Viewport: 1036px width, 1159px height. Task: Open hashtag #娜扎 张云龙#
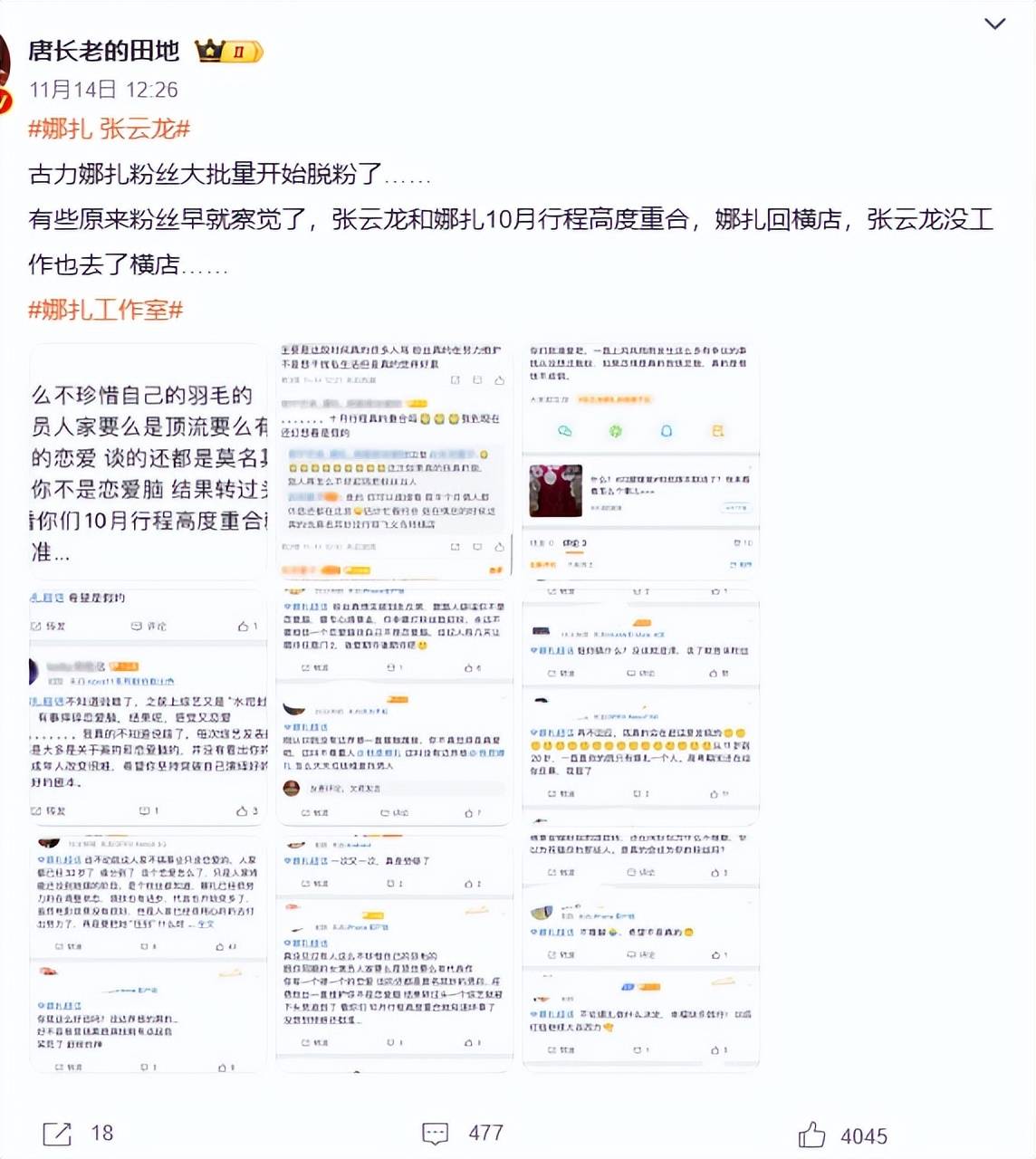coord(110,129)
